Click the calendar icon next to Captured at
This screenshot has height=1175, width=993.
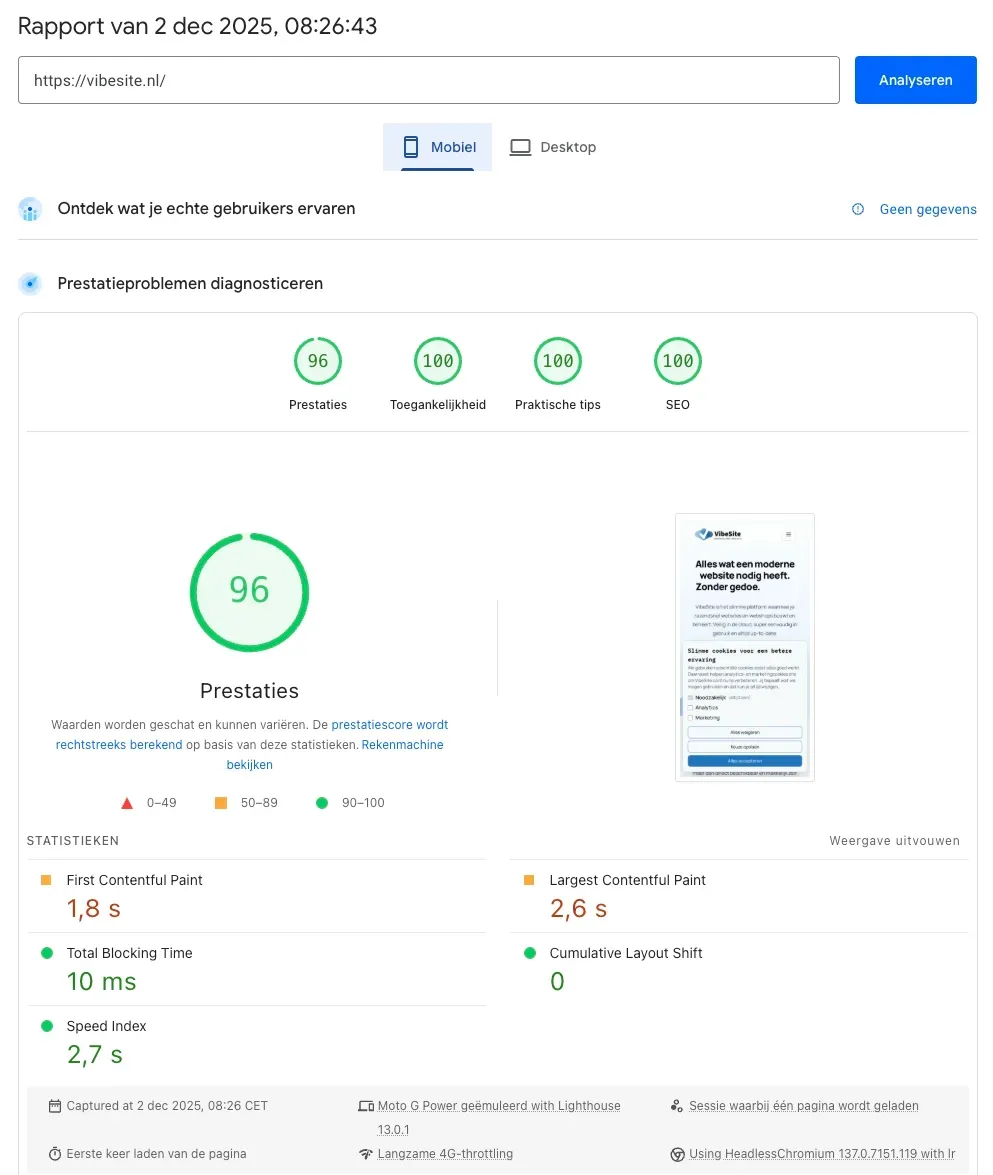[55, 1106]
